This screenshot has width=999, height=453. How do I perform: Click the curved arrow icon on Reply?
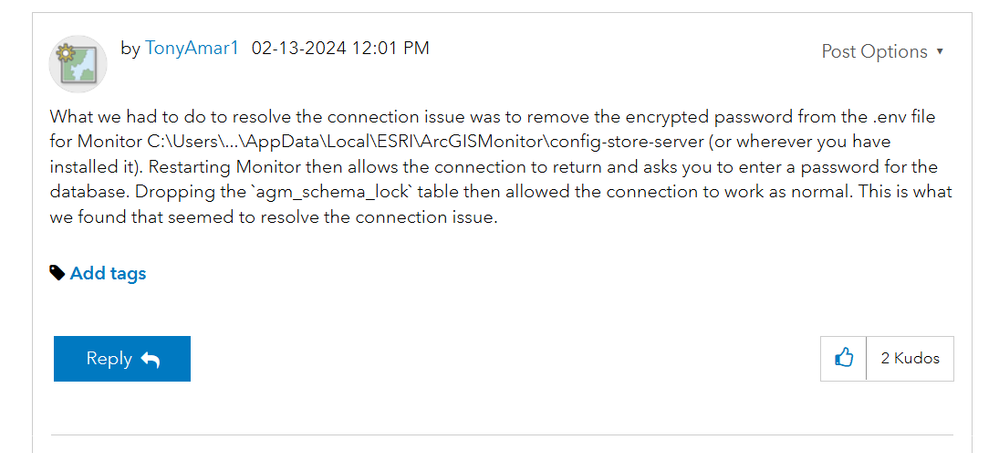[x=151, y=359]
